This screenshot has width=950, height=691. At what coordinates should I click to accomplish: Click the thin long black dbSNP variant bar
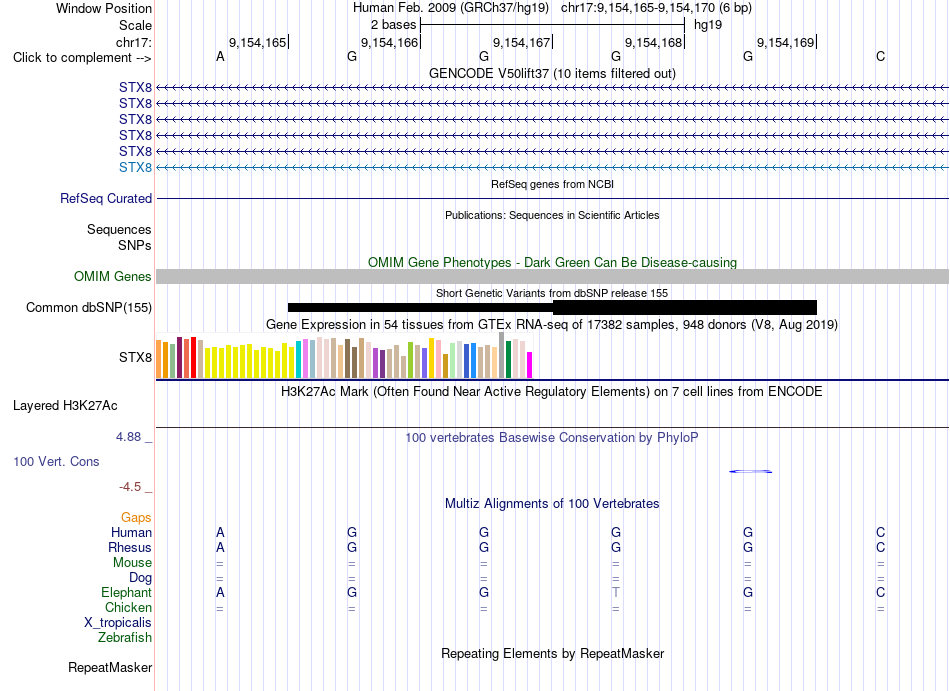(420, 308)
